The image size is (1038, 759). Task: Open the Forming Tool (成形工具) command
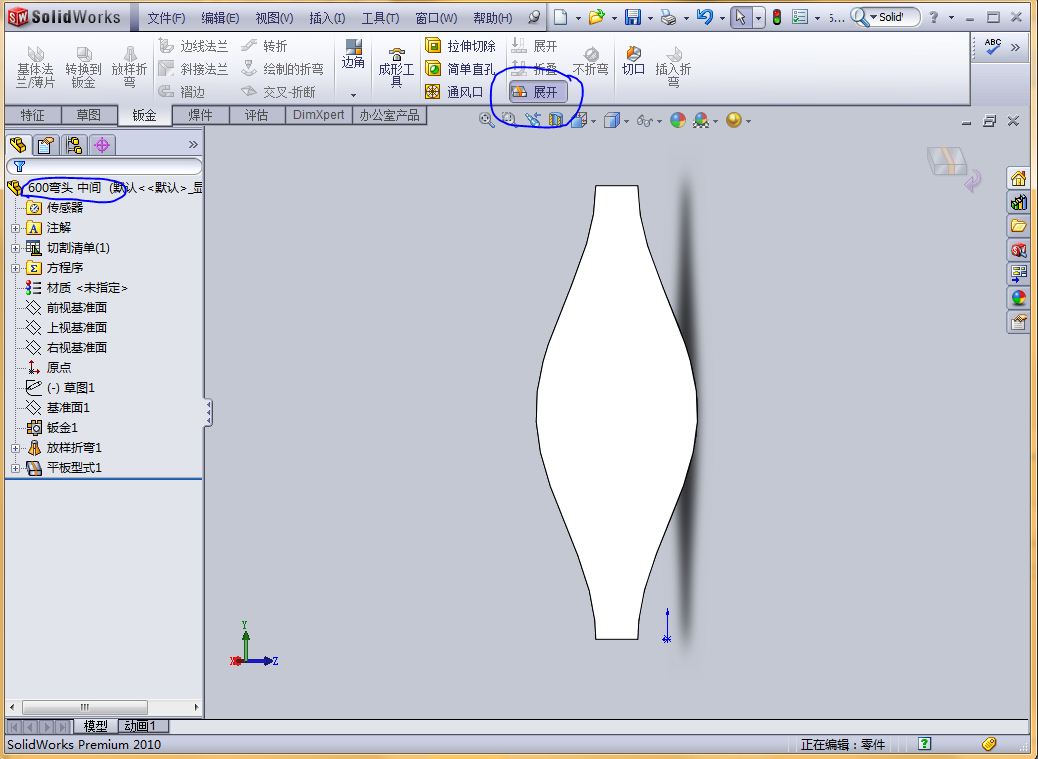(396, 68)
